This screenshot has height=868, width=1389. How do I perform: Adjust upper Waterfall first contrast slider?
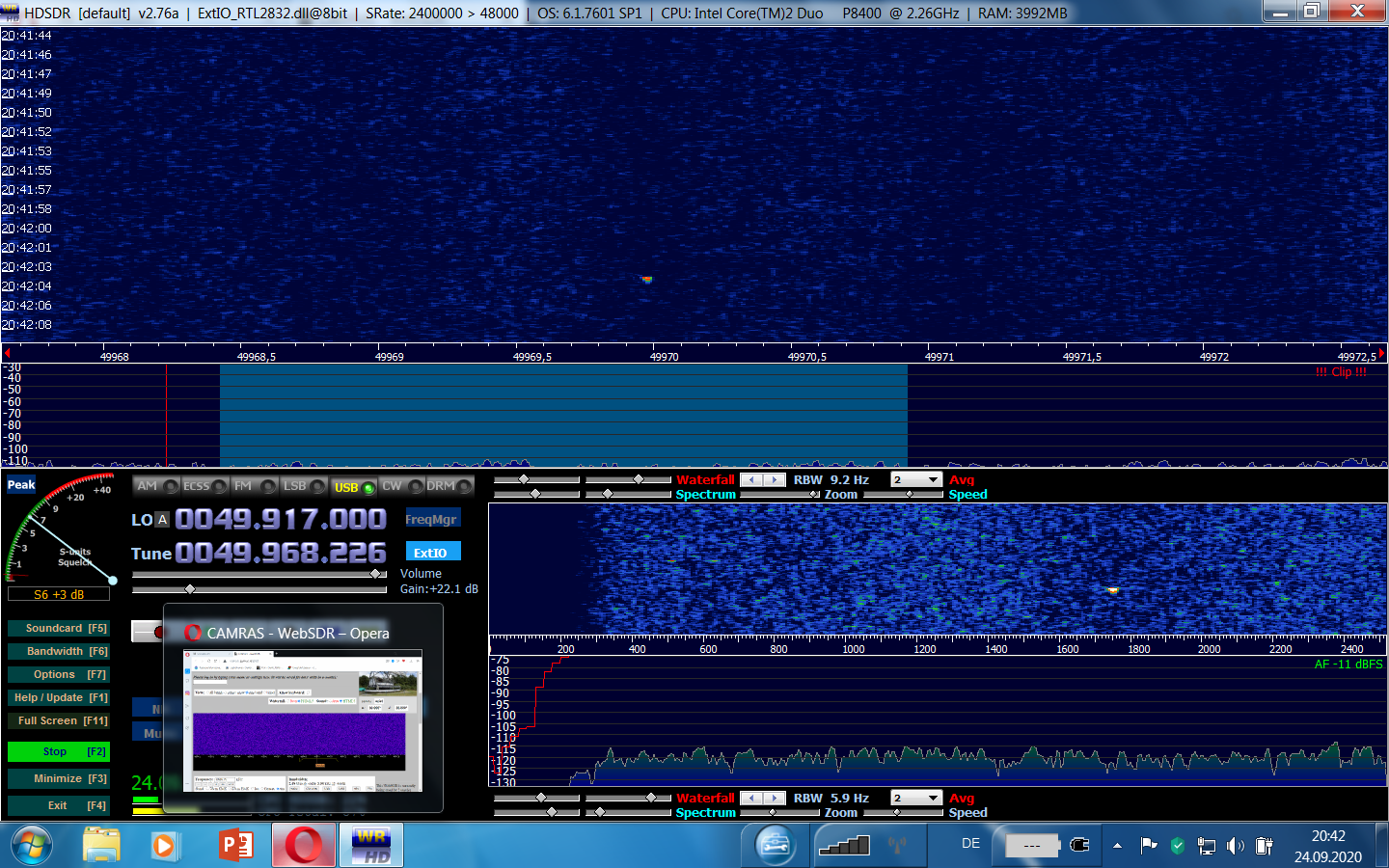coord(536,479)
